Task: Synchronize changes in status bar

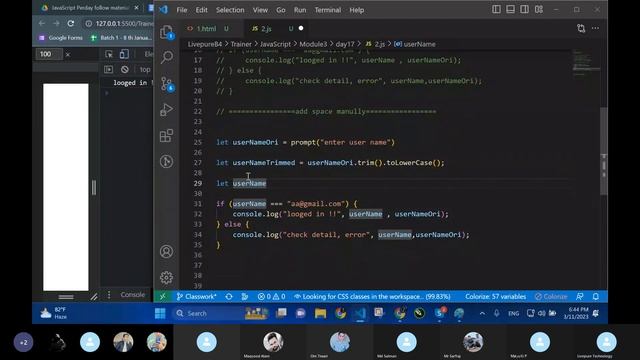Action: [229, 297]
